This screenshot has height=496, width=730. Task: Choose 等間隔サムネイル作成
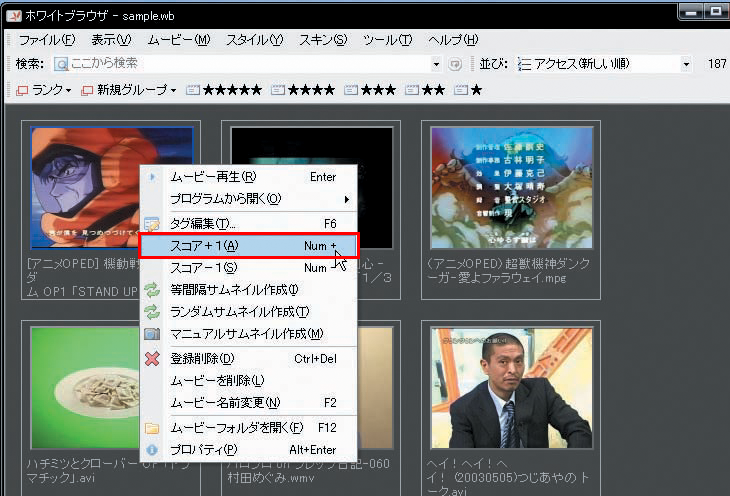[248, 290]
